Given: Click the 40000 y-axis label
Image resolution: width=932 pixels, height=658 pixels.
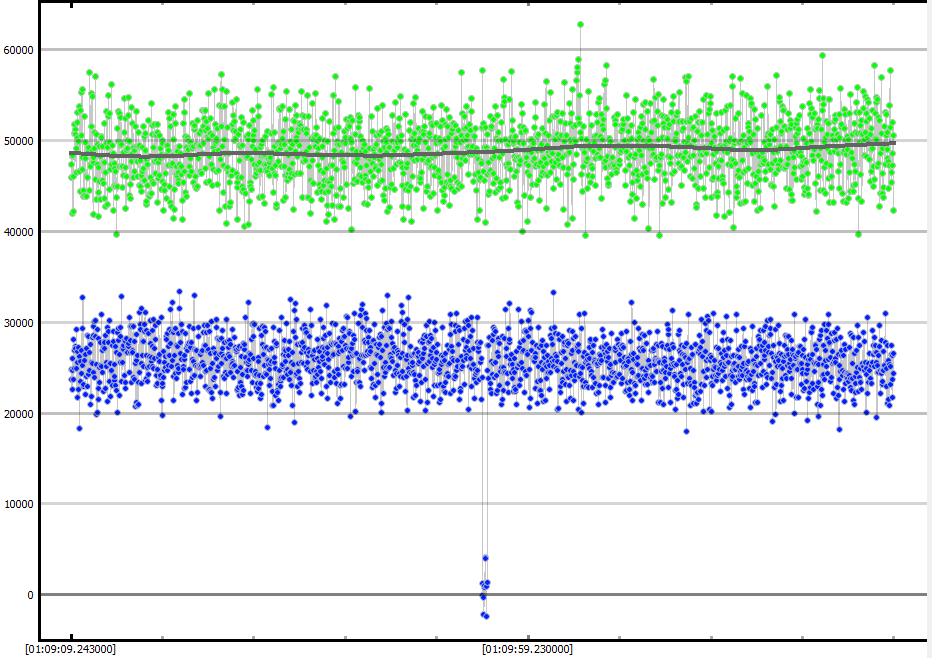Looking at the screenshot, I should pos(18,232).
